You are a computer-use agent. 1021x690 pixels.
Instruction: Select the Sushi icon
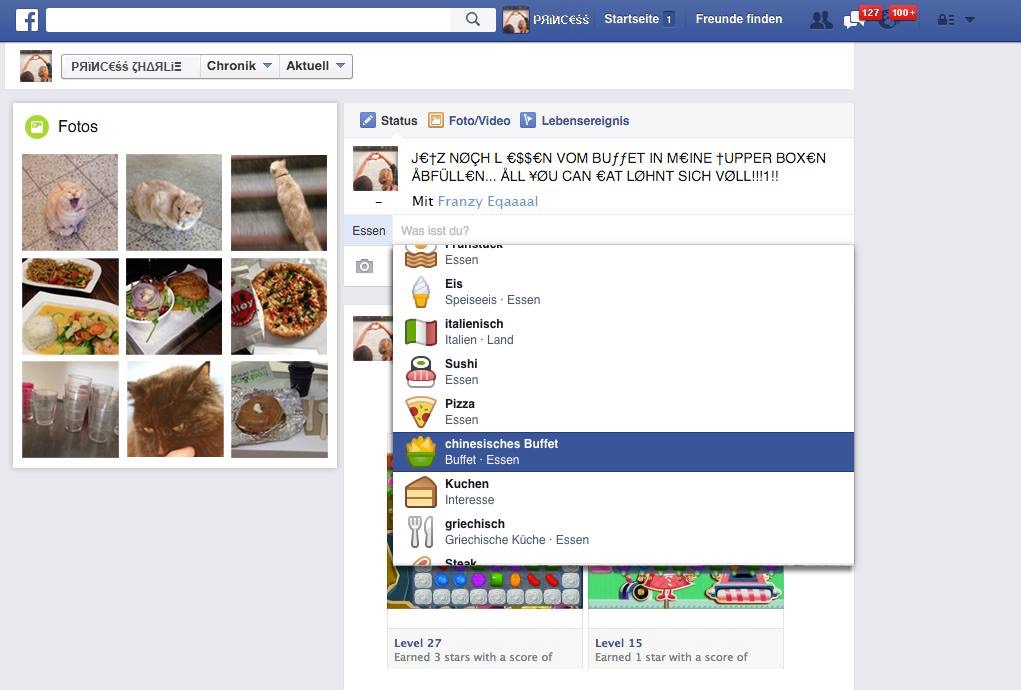coord(421,372)
